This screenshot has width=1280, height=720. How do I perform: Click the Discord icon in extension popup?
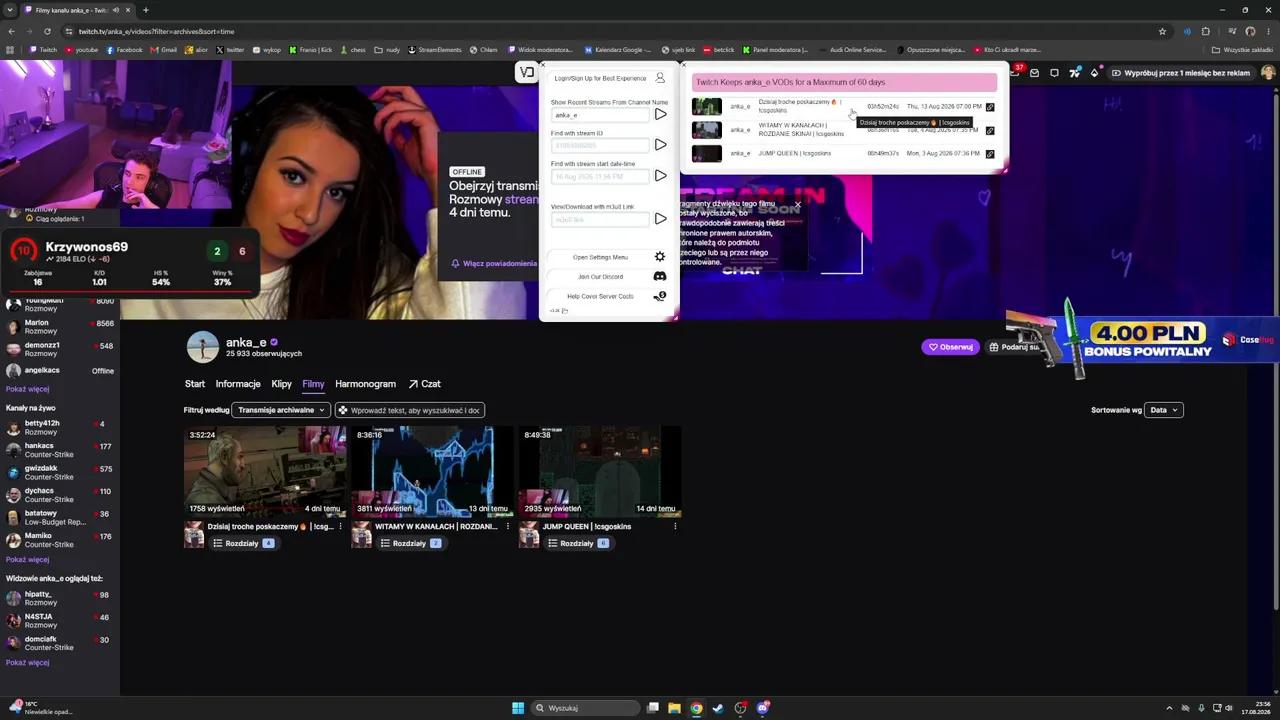[660, 276]
